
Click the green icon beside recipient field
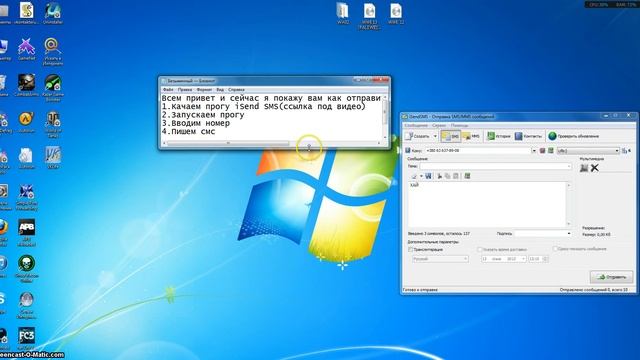(x=551, y=151)
